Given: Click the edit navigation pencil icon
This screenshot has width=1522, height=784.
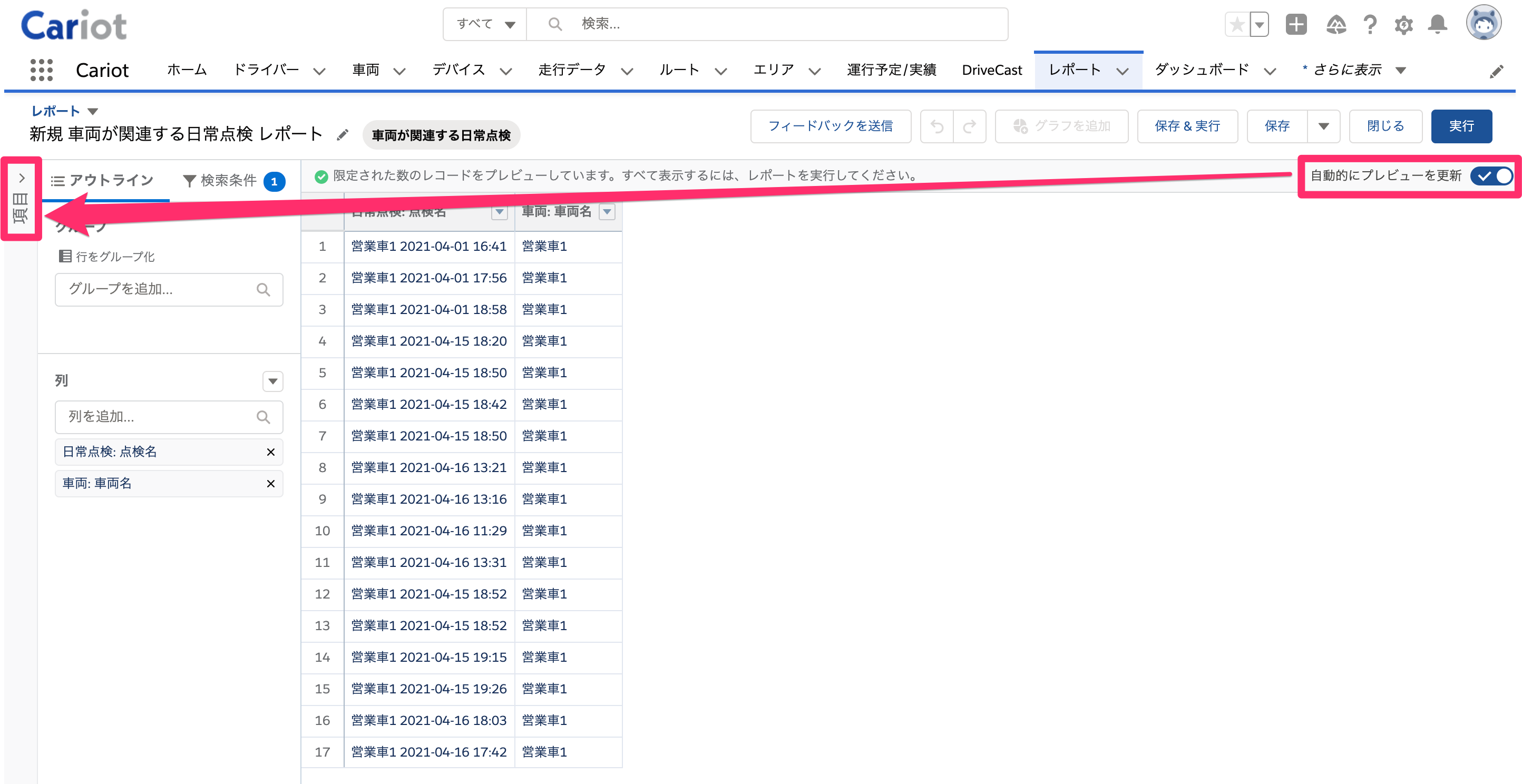Looking at the screenshot, I should click(1496, 72).
